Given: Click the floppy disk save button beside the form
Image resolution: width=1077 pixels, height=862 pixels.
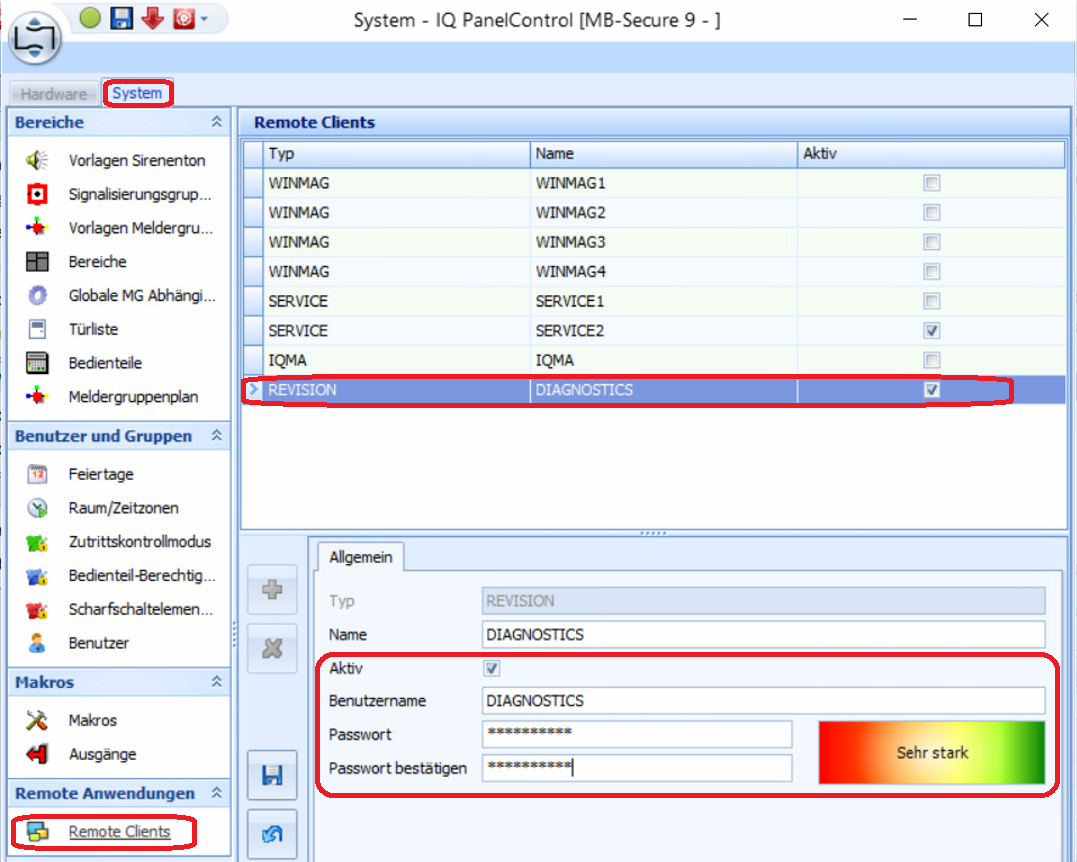Looking at the screenshot, I should (x=272, y=775).
